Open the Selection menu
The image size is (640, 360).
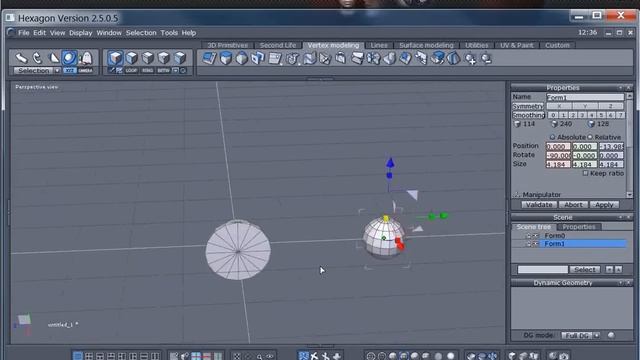click(x=141, y=33)
